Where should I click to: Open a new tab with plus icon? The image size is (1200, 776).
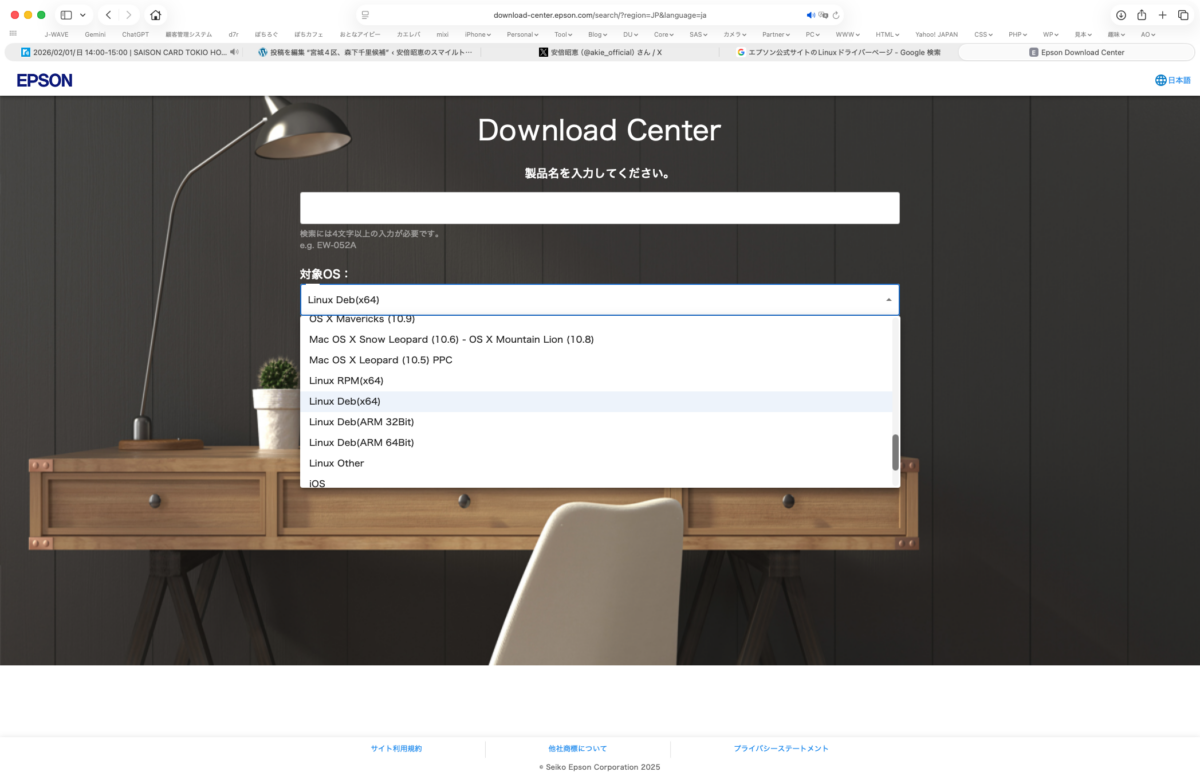click(1162, 15)
